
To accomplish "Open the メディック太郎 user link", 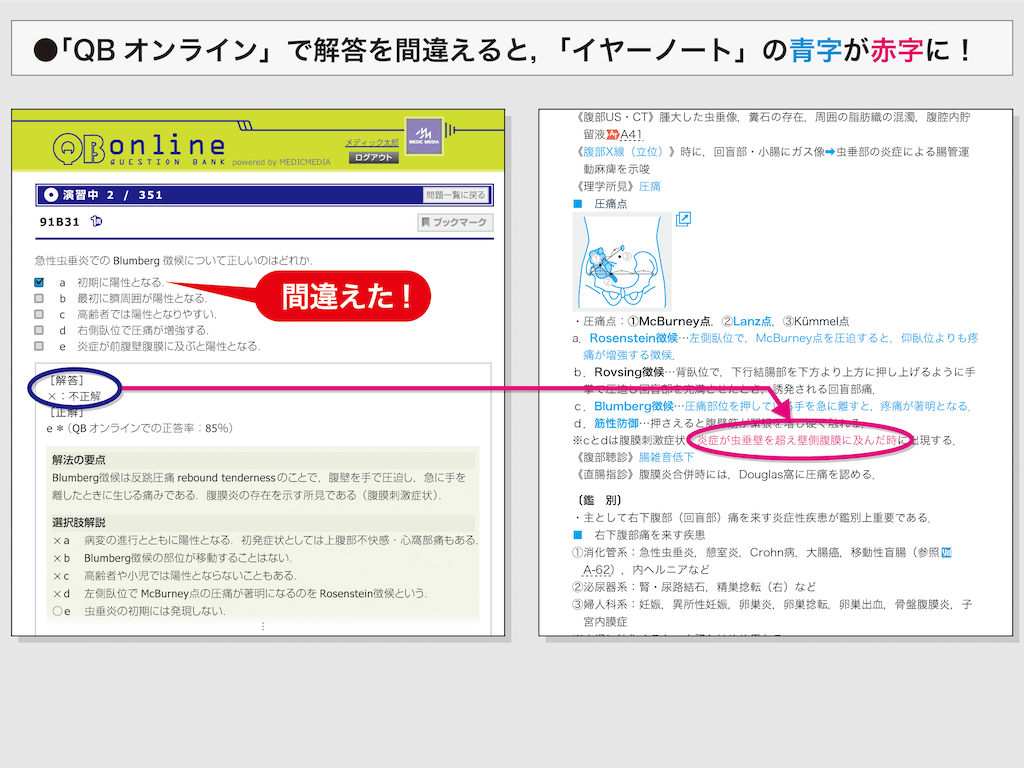I will 372,142.
